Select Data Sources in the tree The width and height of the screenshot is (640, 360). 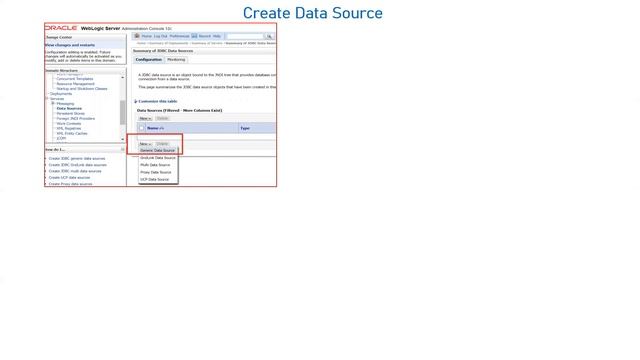point(69,109)
